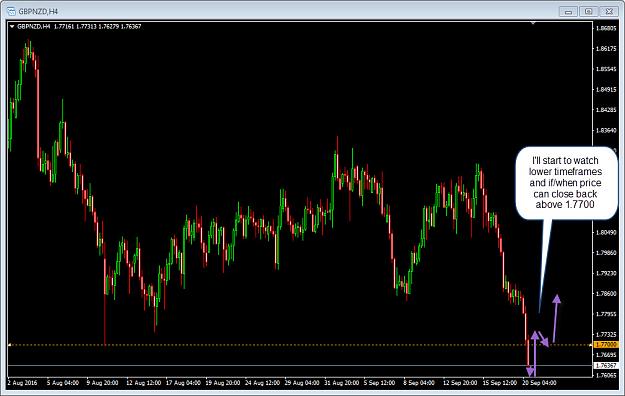Click price axis label 1.80490

(606, 232)
